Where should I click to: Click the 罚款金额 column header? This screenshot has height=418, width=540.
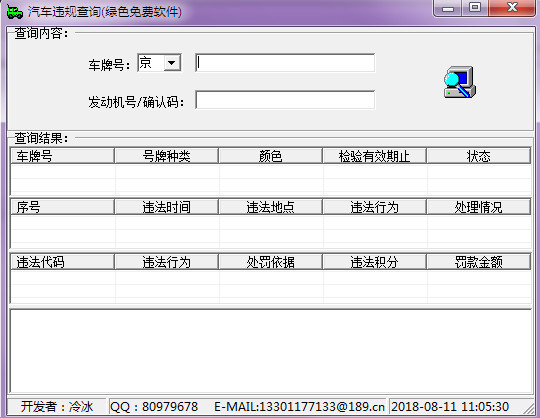point(478,262)
